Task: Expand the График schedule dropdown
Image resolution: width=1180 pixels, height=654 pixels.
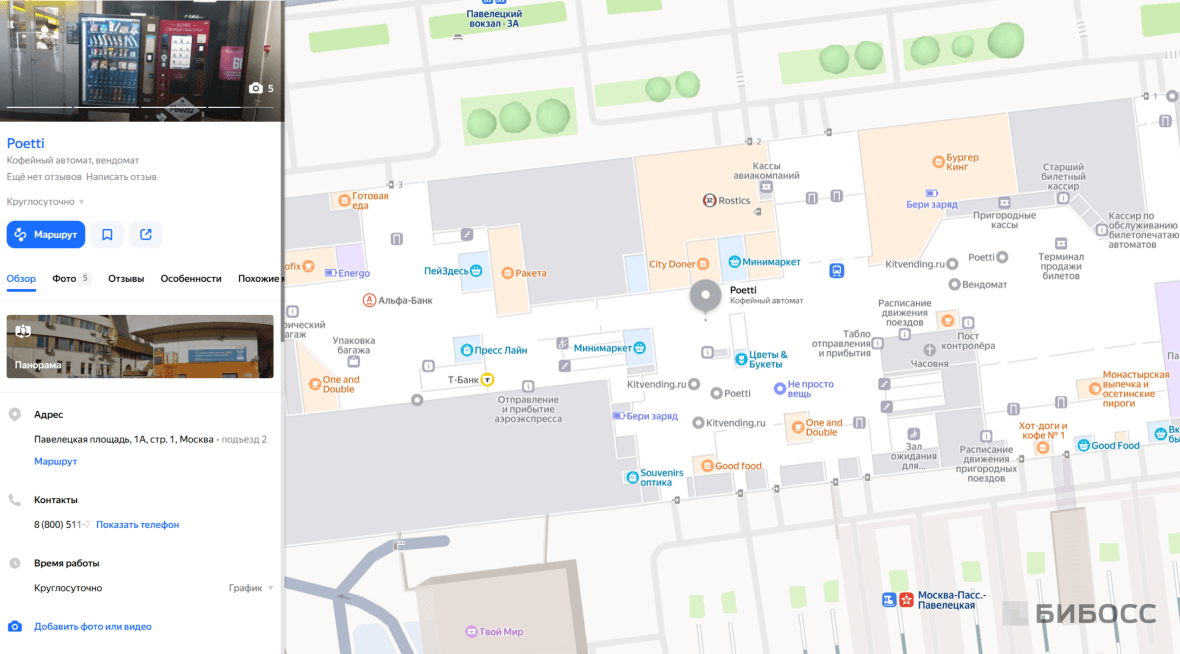Action: click(x=251, y=588)
